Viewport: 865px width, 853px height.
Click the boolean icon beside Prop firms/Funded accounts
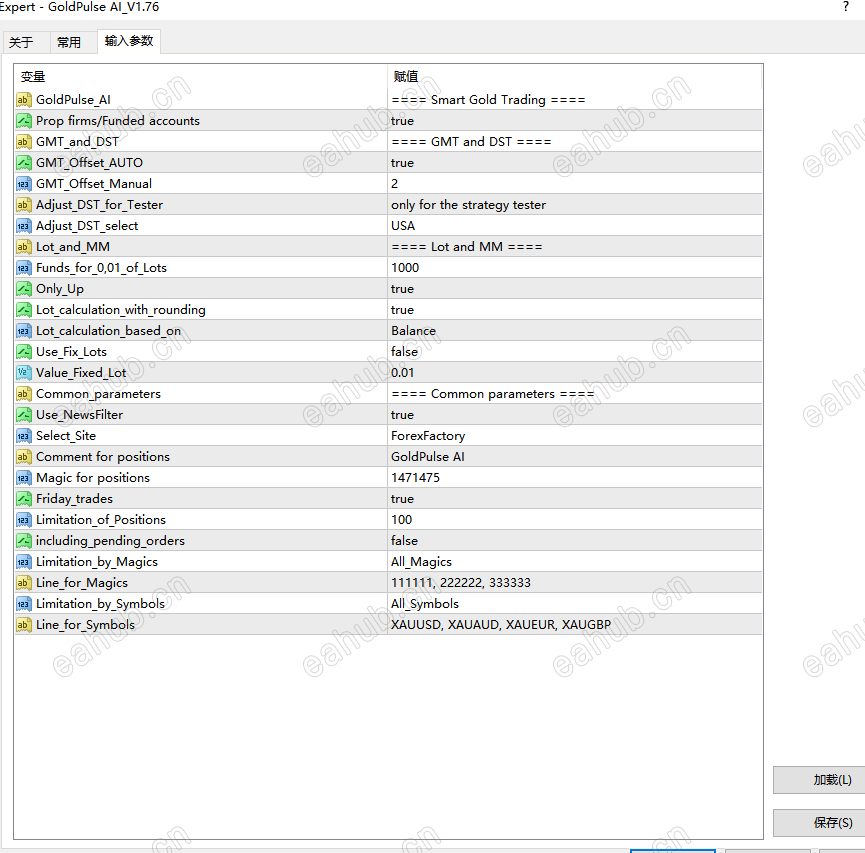tap(23, 121)
